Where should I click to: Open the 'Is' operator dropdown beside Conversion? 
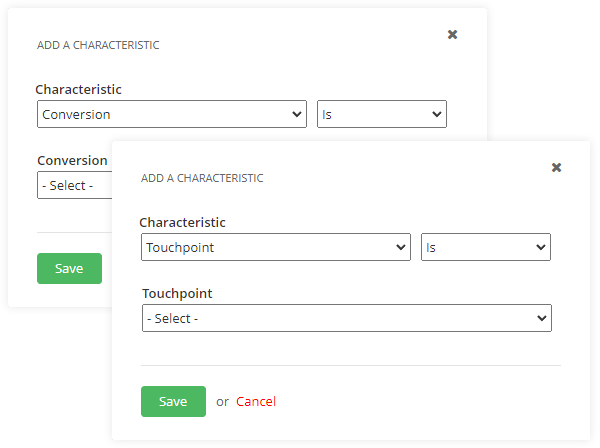pos(381,115)
